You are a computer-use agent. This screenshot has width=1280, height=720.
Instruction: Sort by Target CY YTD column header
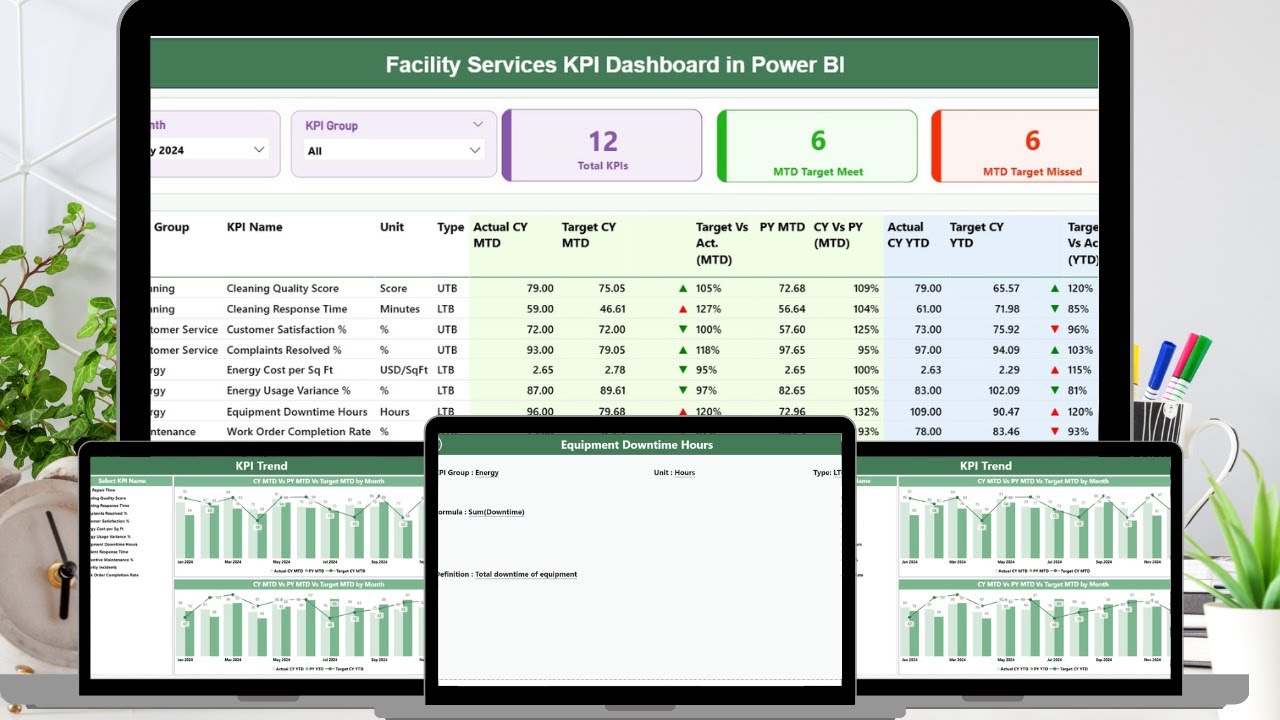(976, 235)
